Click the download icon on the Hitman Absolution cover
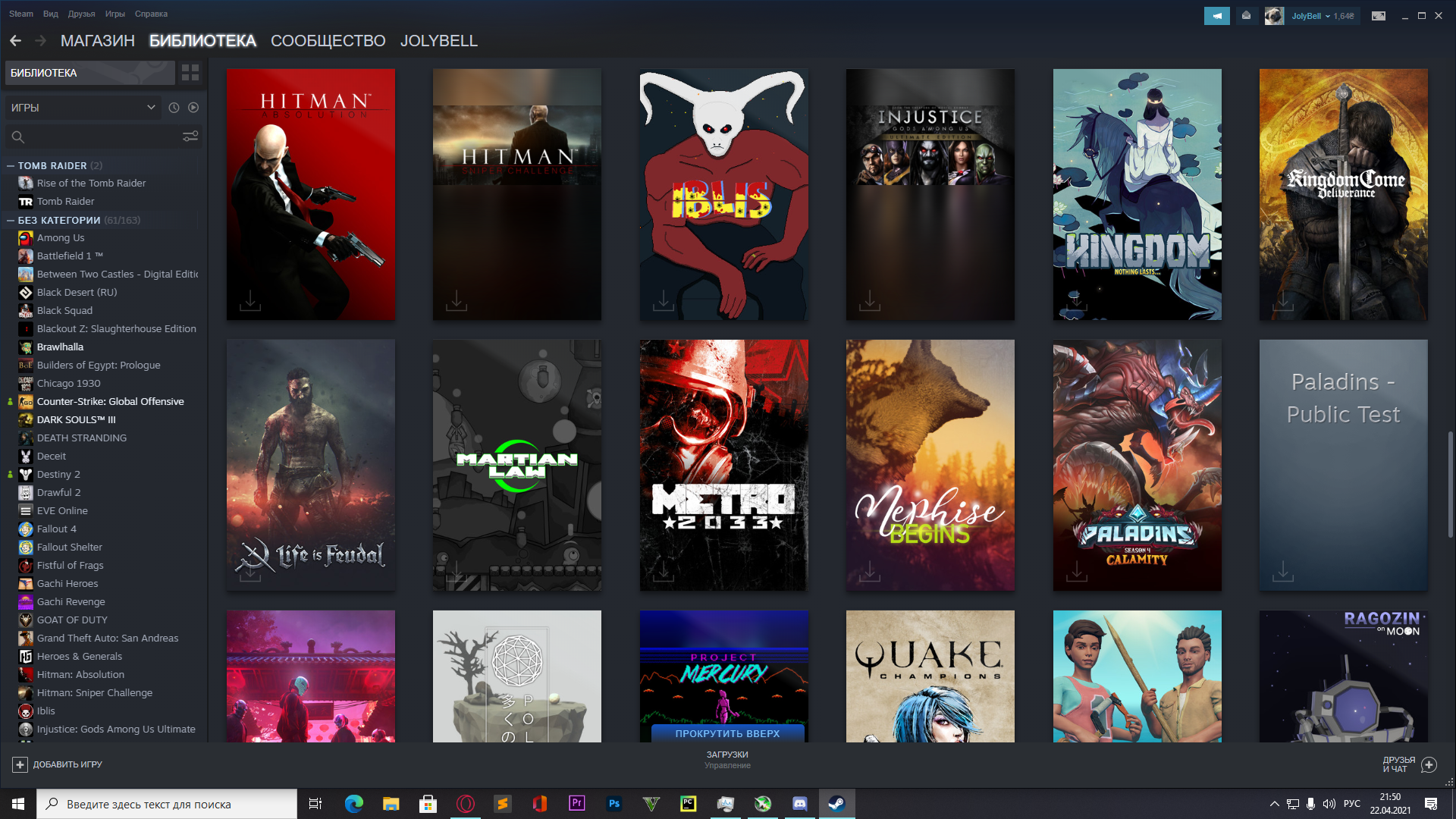The width and height of the screenshot is (1456, 819). [x=249, y=301]
